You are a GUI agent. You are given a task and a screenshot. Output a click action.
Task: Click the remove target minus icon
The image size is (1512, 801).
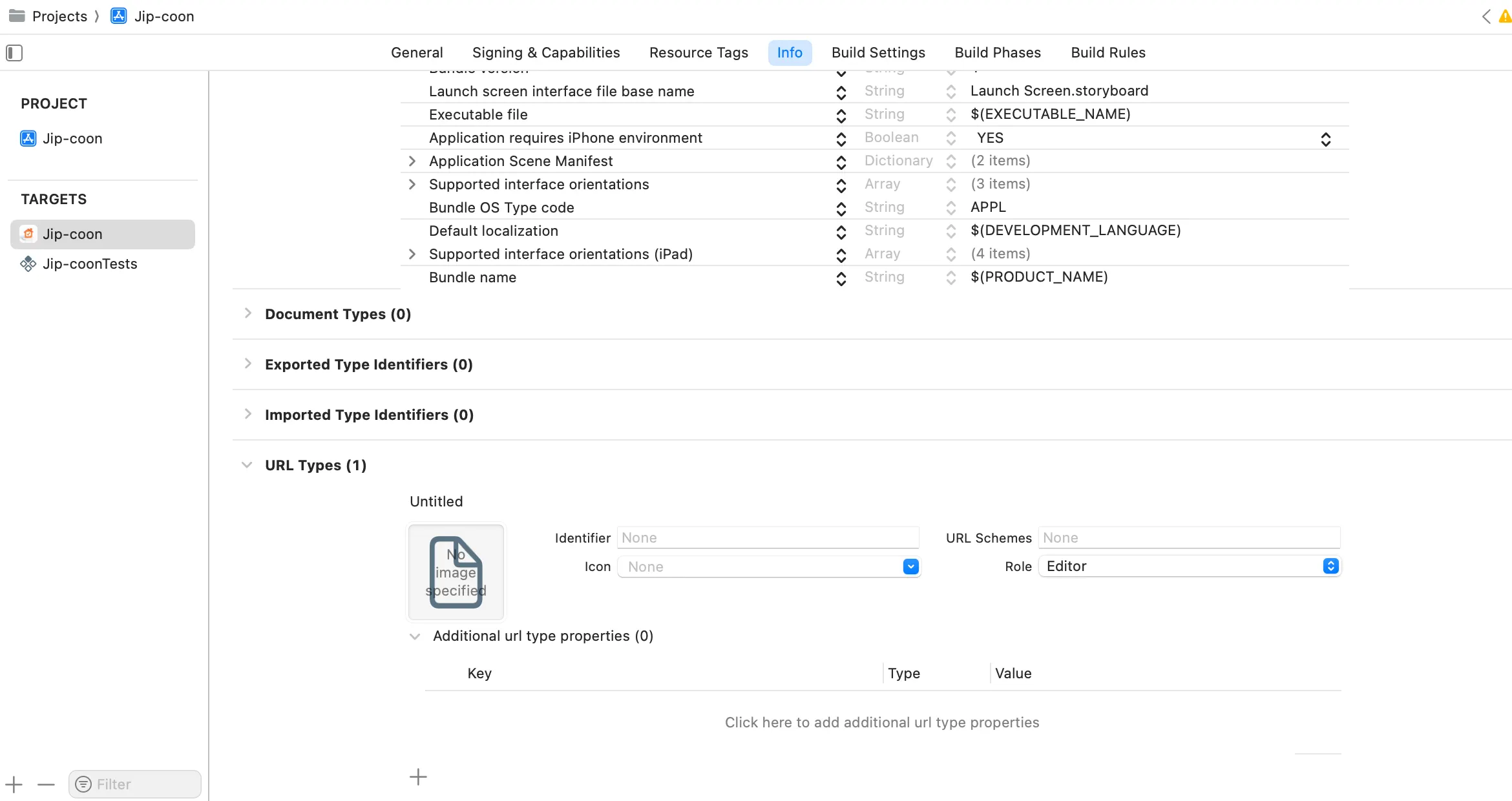pyautogui.click(x=46, y=785)
